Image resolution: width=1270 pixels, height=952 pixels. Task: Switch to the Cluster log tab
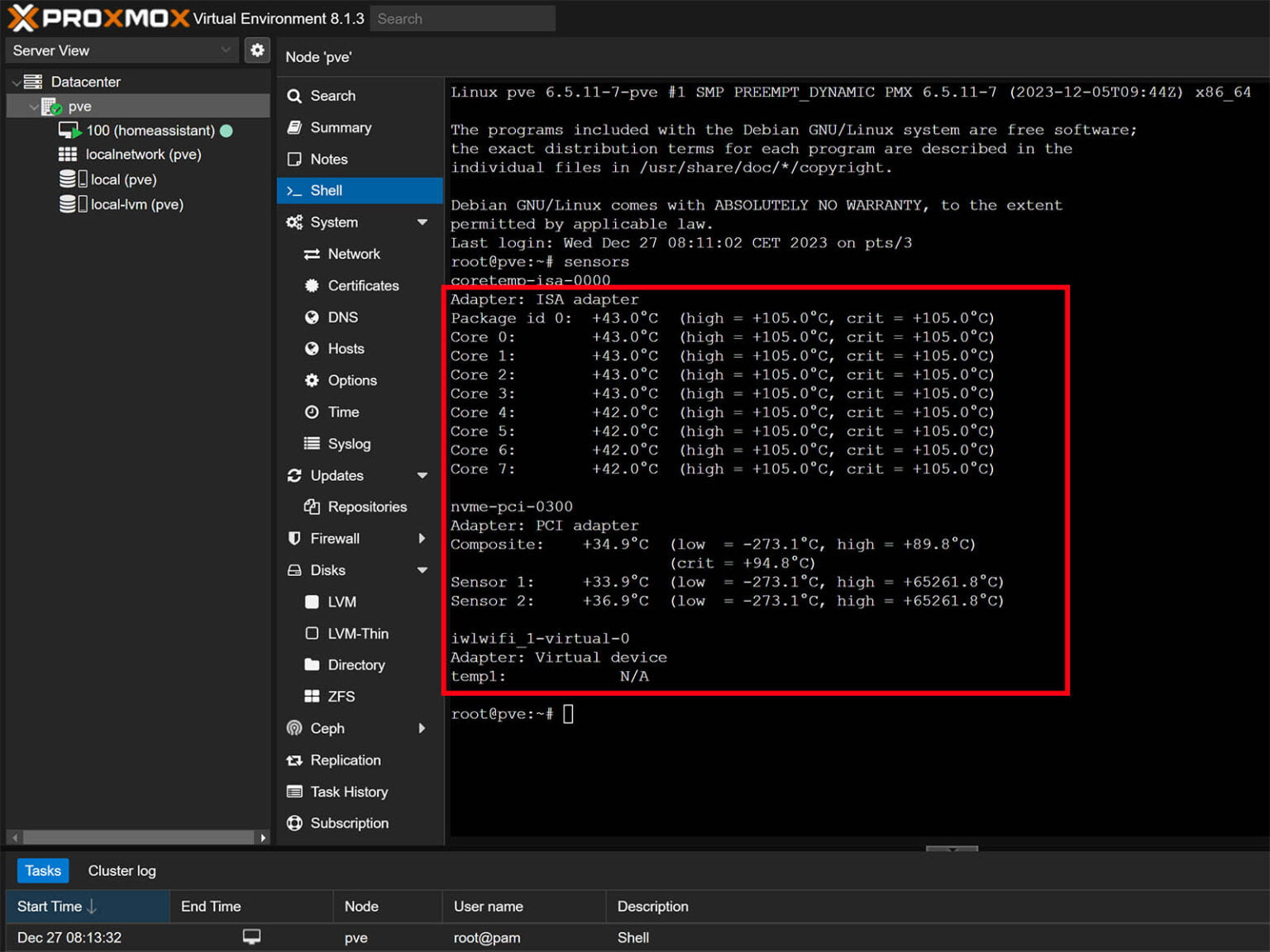[122, 870]
